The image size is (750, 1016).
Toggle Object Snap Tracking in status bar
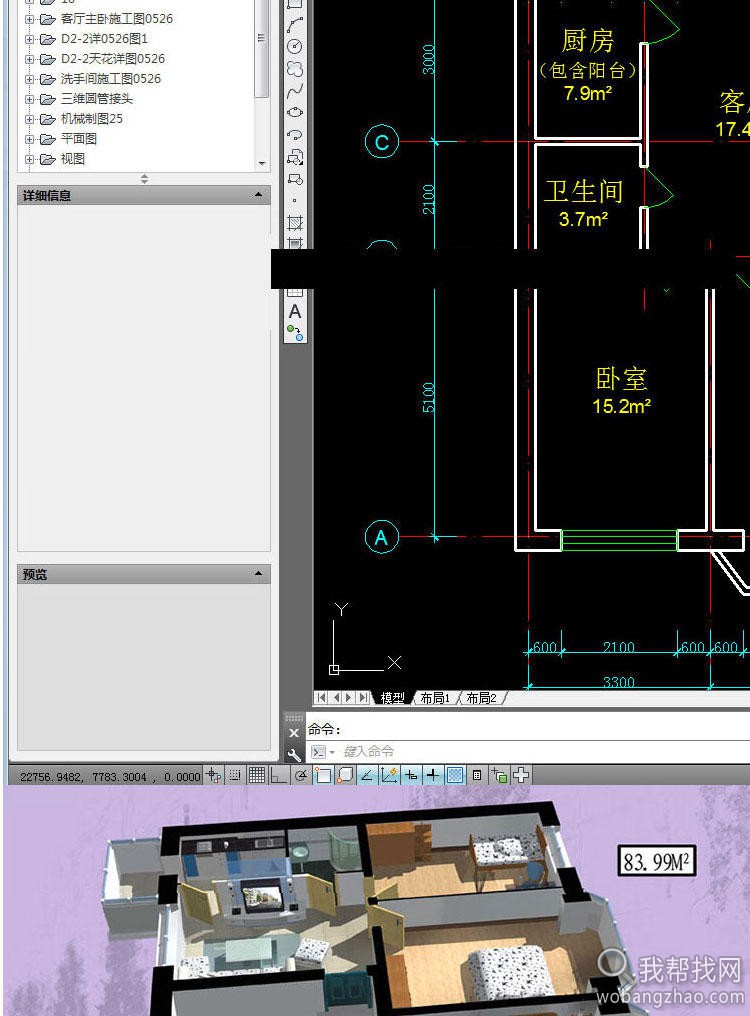tap(367, 775)
